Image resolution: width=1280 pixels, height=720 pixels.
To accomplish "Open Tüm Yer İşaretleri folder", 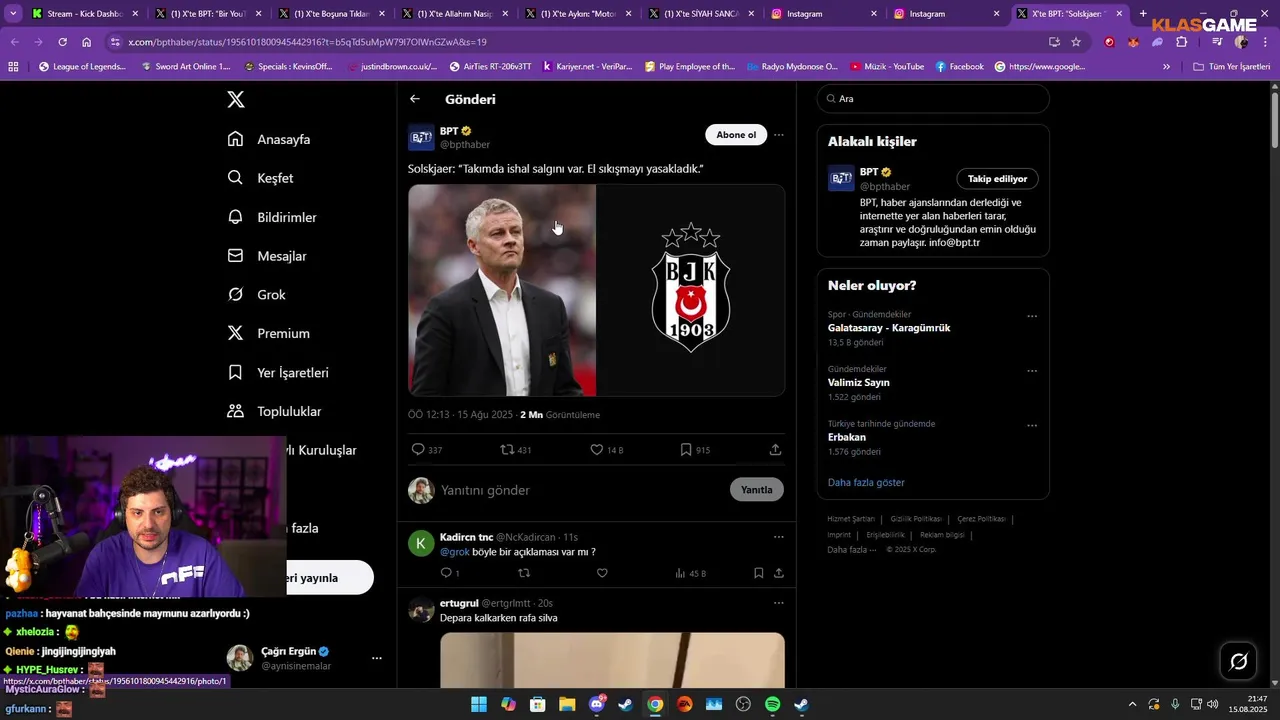I will [x=1232, y=66].
